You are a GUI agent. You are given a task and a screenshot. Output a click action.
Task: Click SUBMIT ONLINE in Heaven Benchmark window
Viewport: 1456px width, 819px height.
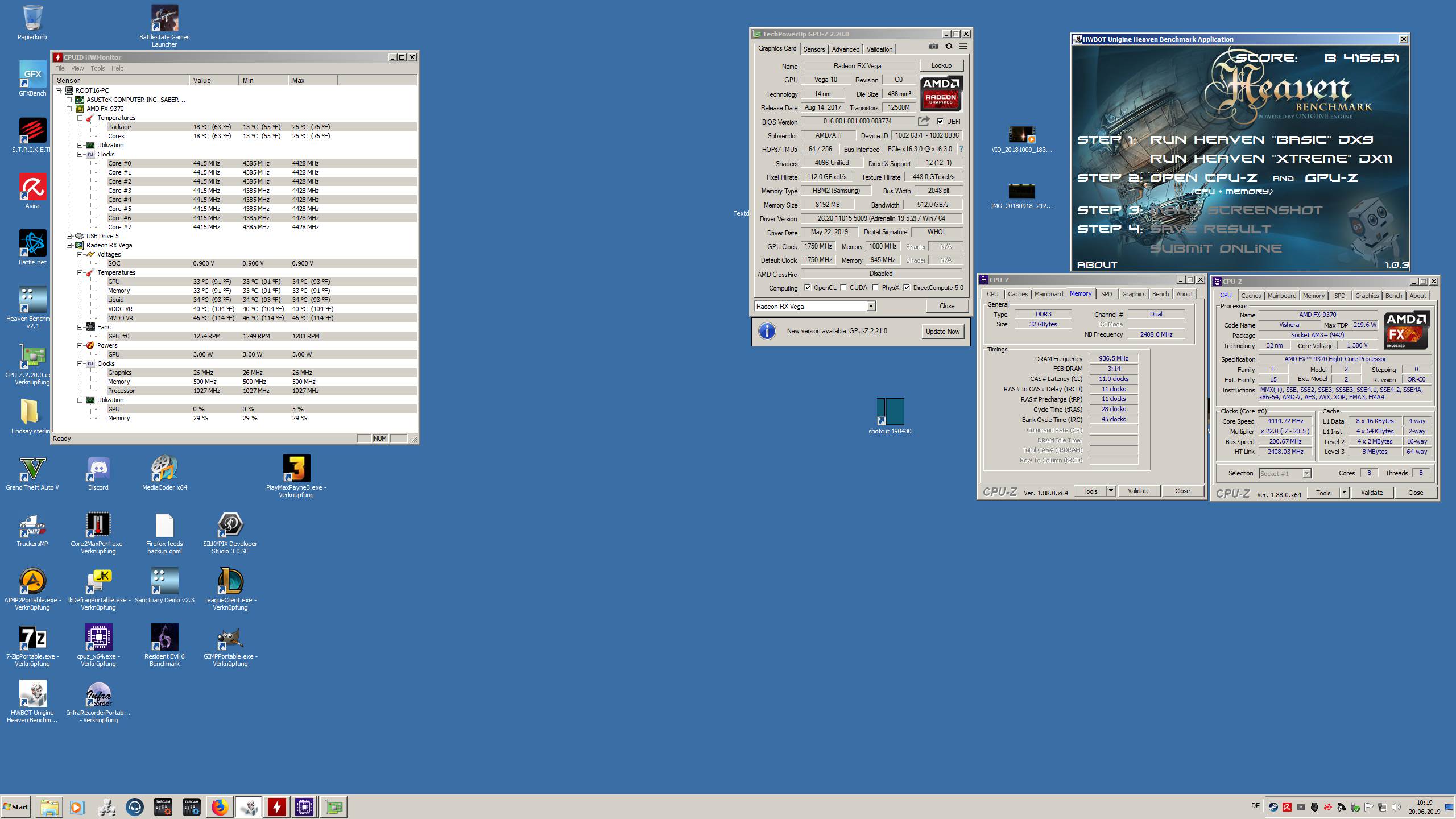pyautogui.click(x=1215, y=249)
